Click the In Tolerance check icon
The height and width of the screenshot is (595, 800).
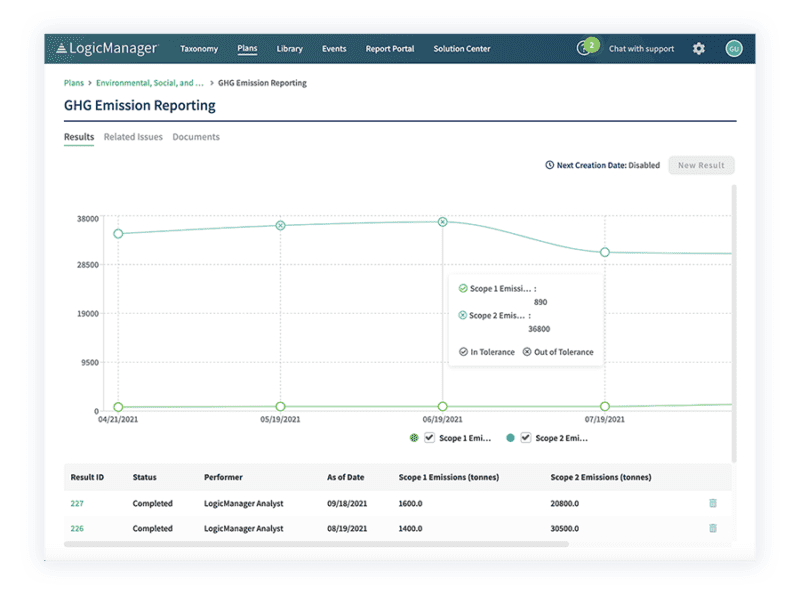462,352
